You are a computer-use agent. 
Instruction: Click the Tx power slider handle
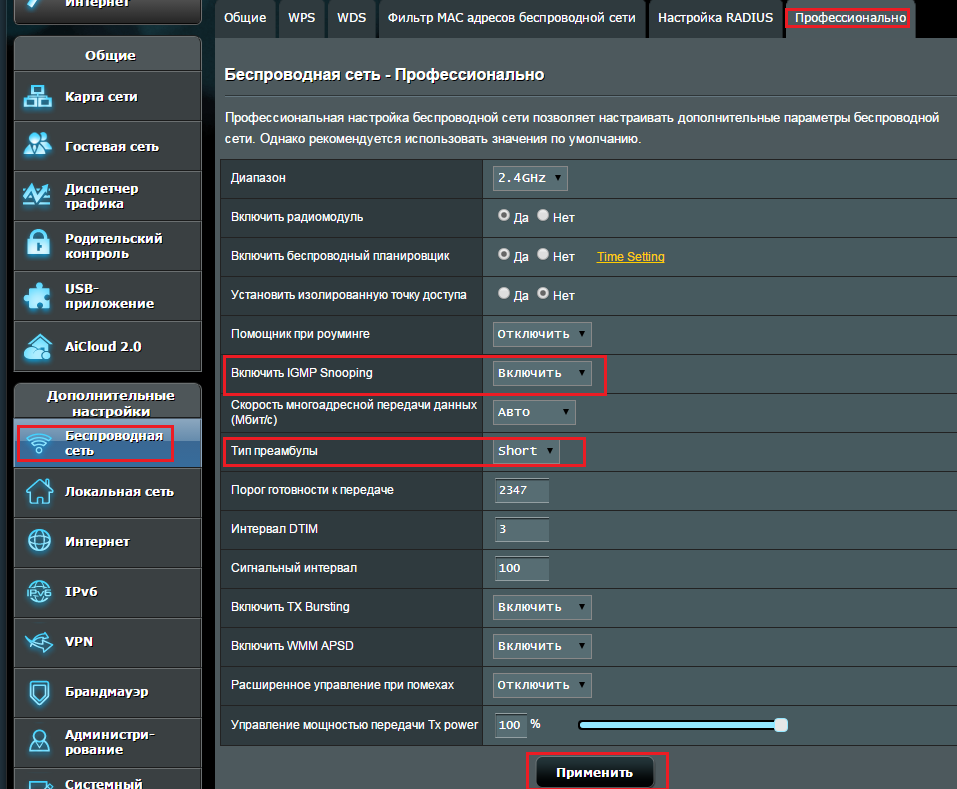point(781,725)
